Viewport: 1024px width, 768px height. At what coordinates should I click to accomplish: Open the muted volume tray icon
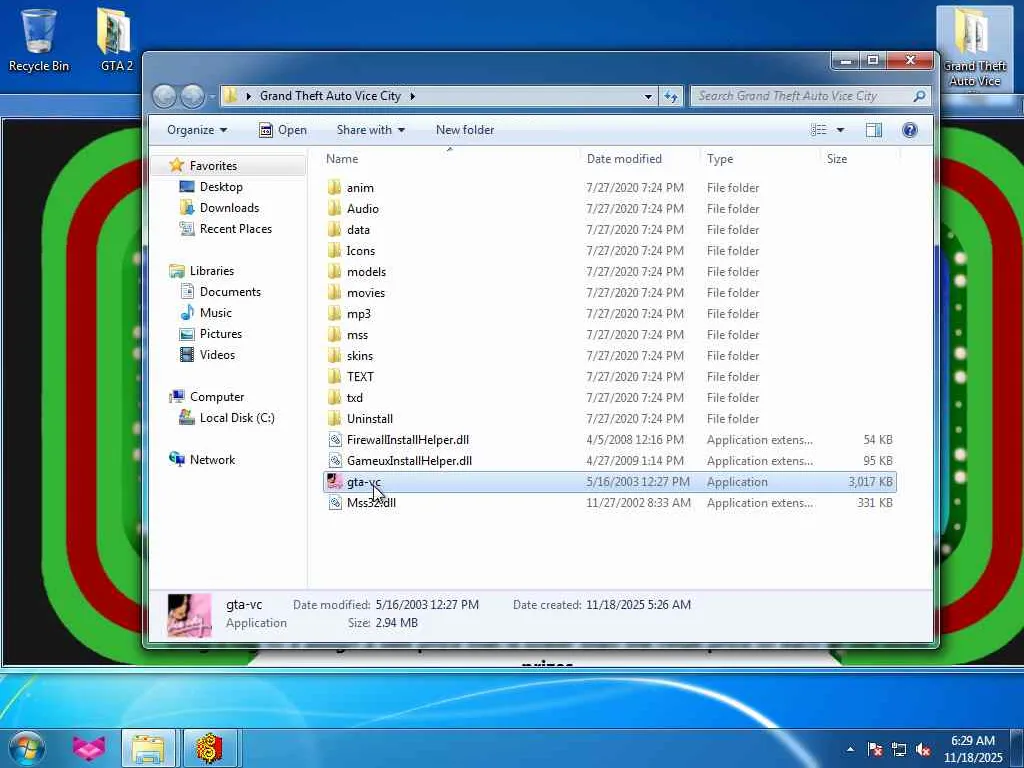tap(923, 750)
